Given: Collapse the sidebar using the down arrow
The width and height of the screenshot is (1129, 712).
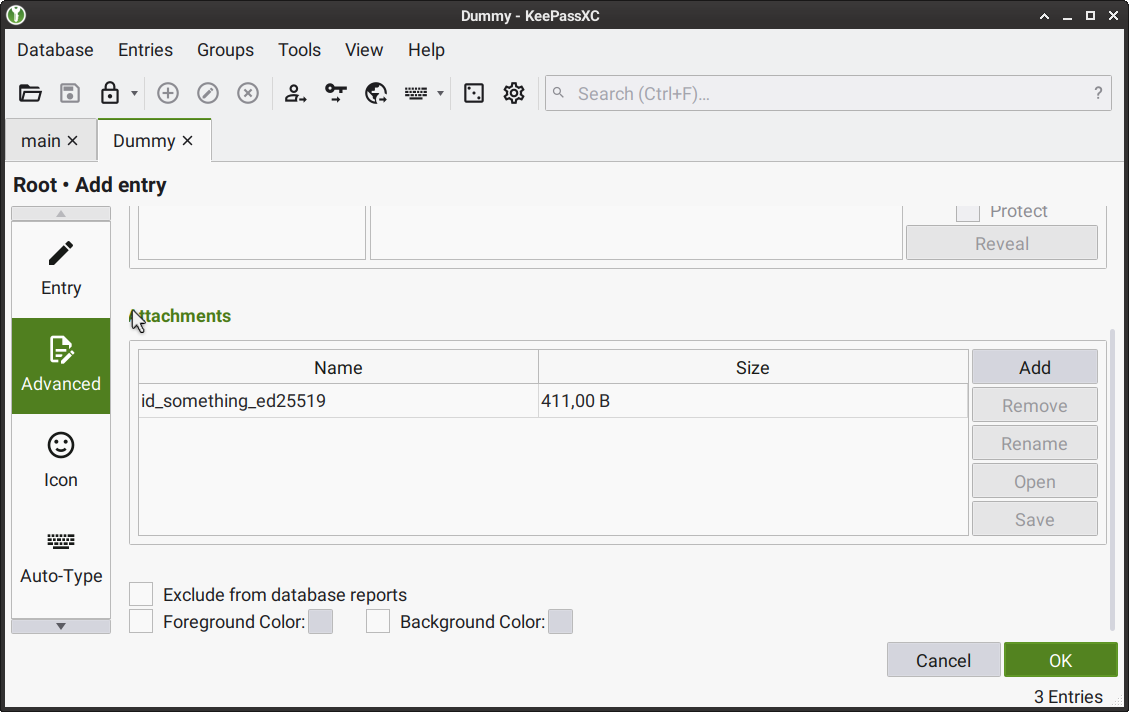Looking at the screenshot, I should coord(60,625).
